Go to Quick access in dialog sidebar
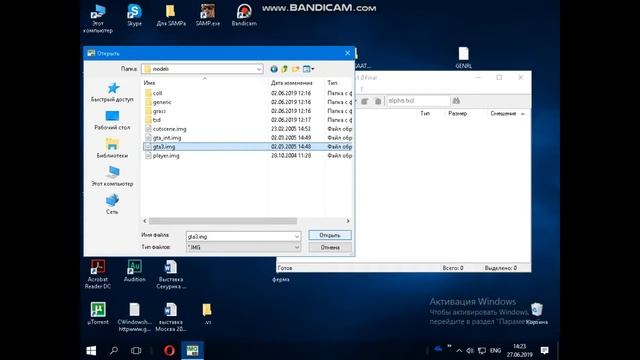640x360 pixels. tap(112, 92)
